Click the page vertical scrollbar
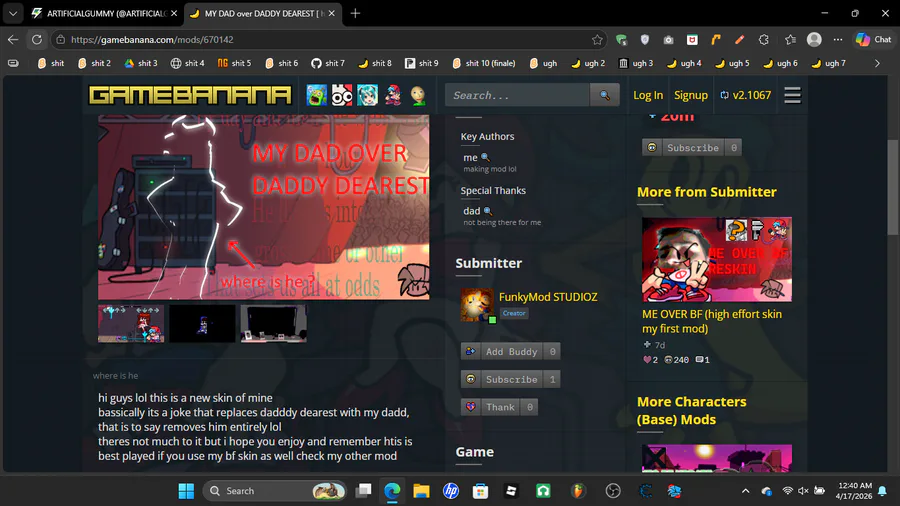 tap(893, 187)
